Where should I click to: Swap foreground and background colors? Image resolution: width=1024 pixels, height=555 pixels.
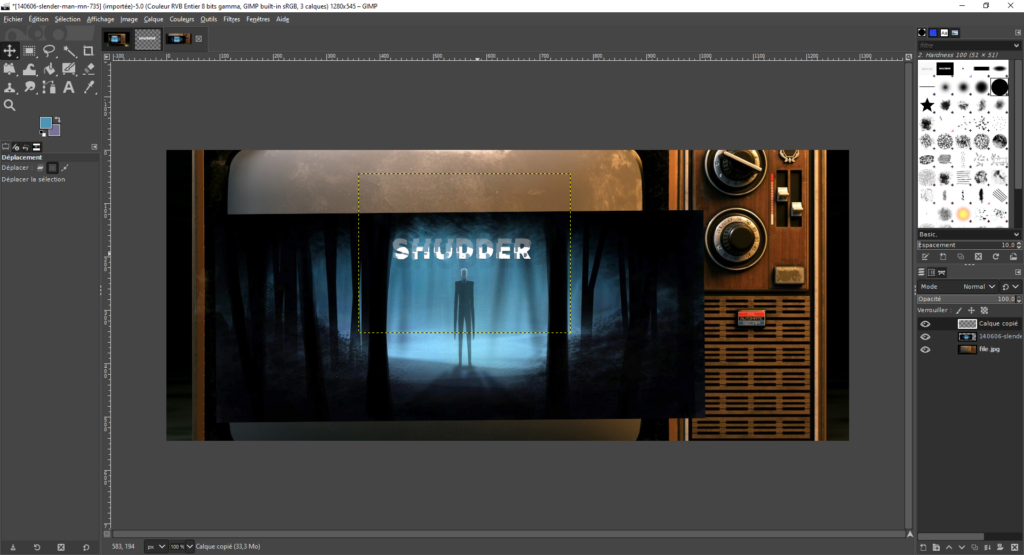(x=57, y=119)
